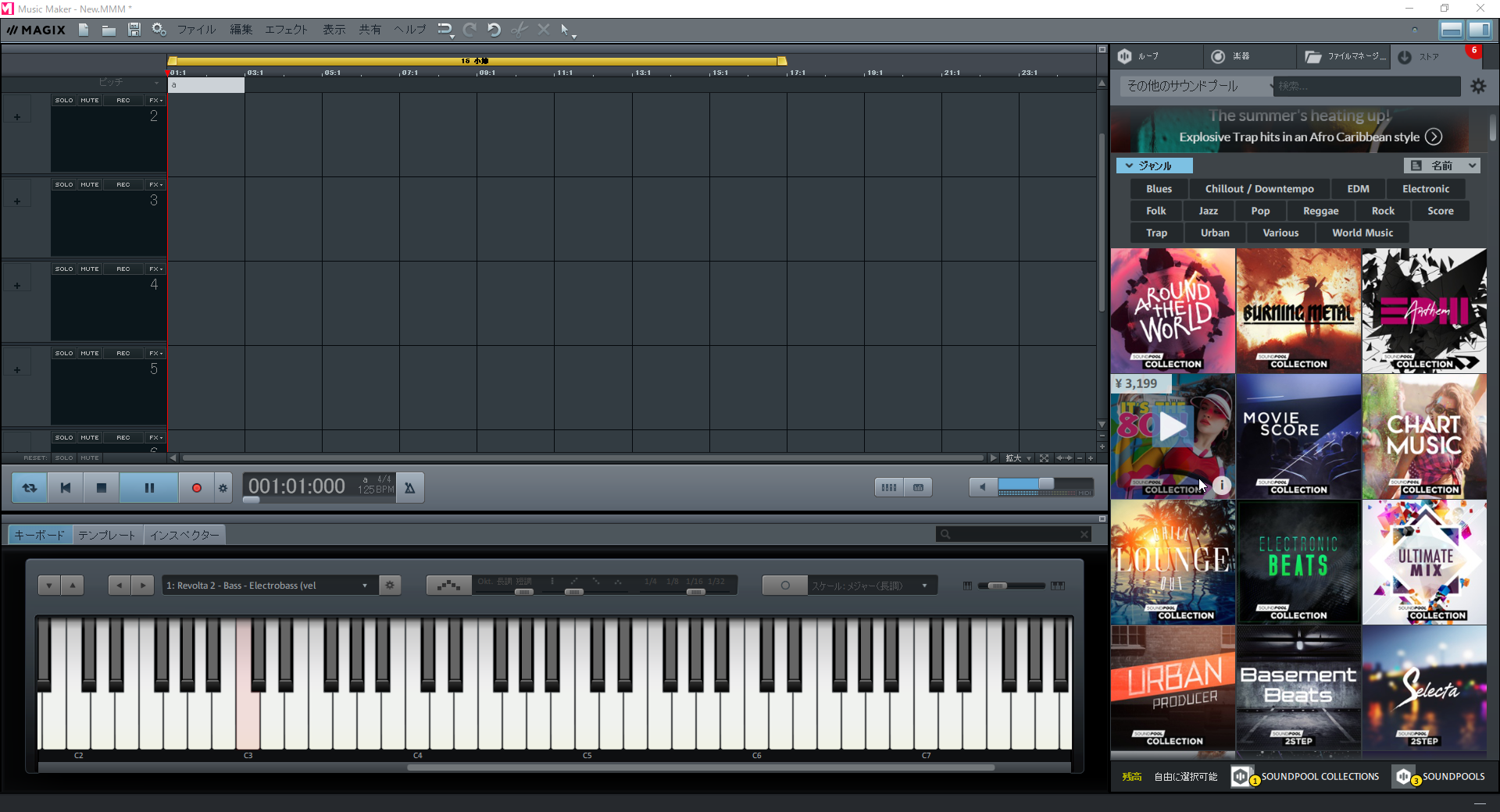
Task: Open program settings via the toolbar gears icon
Action: pos(159,30)
